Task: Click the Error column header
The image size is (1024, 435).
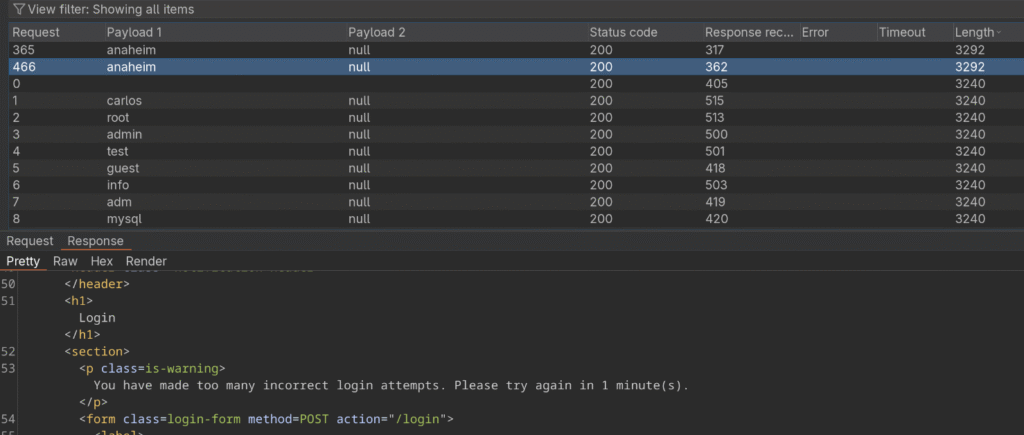Action: [x=815, y=32]
